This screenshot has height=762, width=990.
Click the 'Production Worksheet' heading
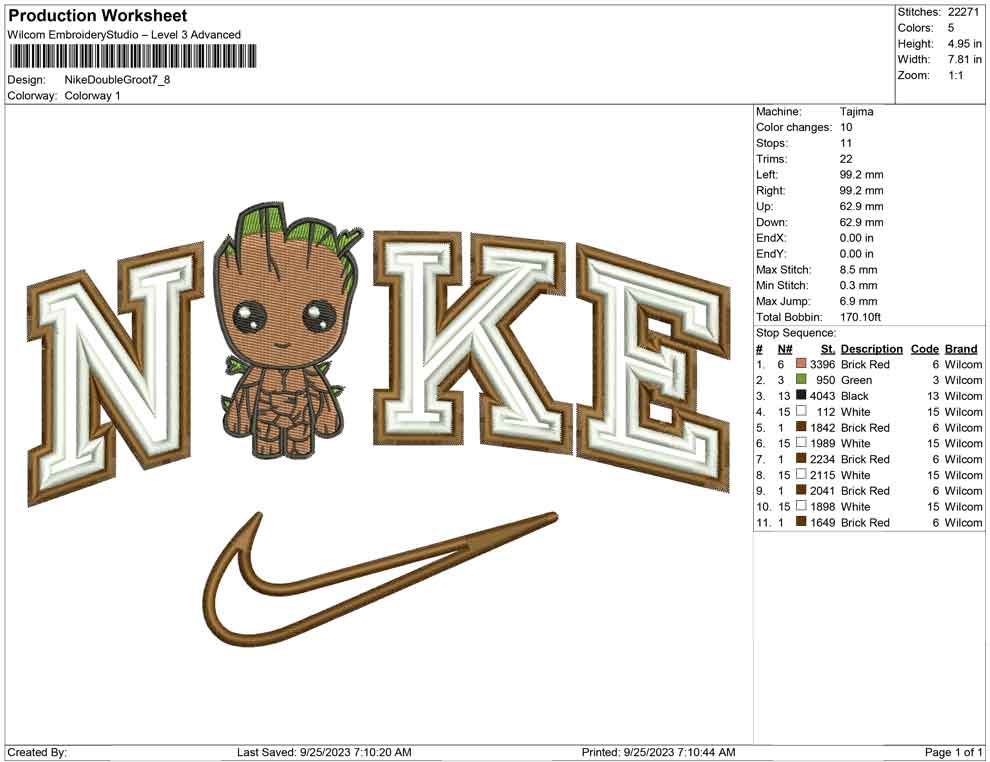(x=98, y=15)
